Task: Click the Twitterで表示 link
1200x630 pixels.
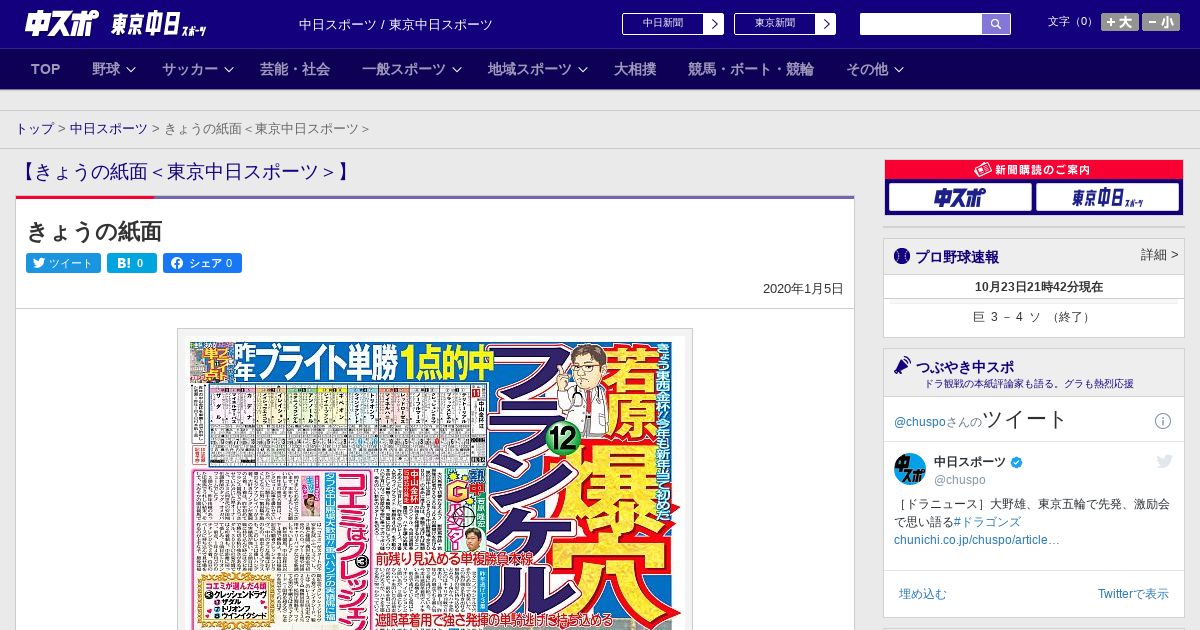Action: point(1133,594)
